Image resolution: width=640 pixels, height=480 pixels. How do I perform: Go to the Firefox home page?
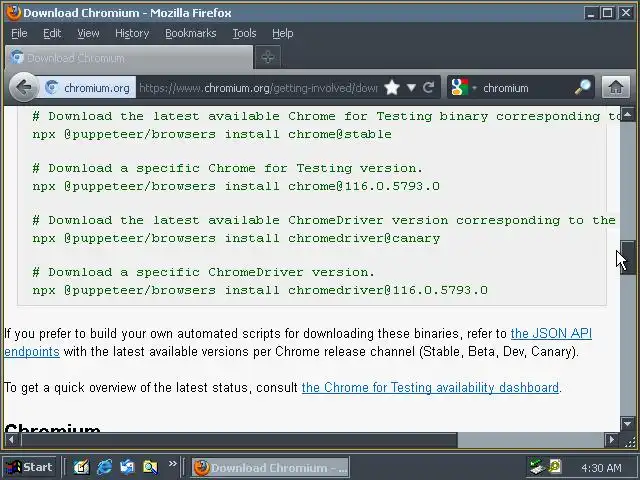(616, 87)
